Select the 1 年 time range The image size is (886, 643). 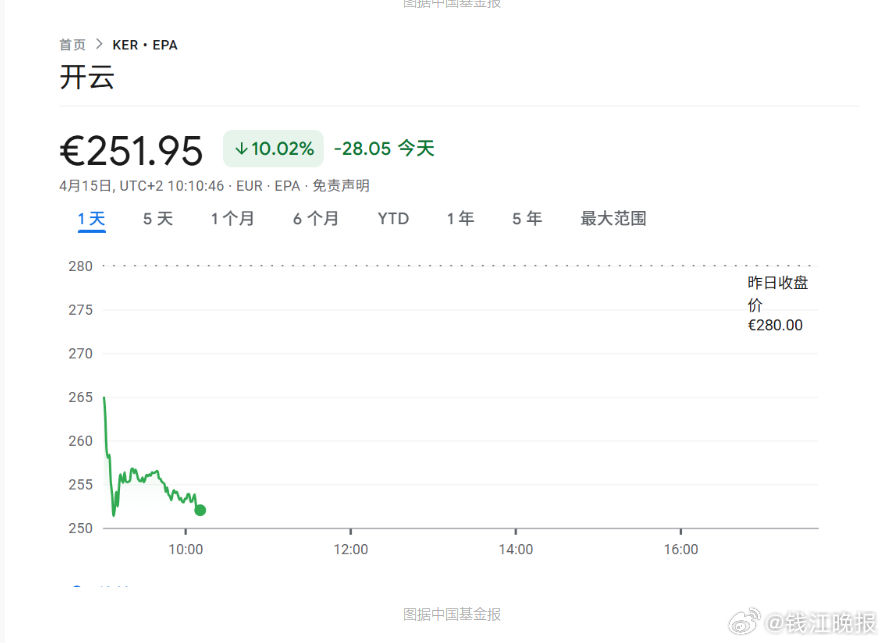(x=460, y=218)
